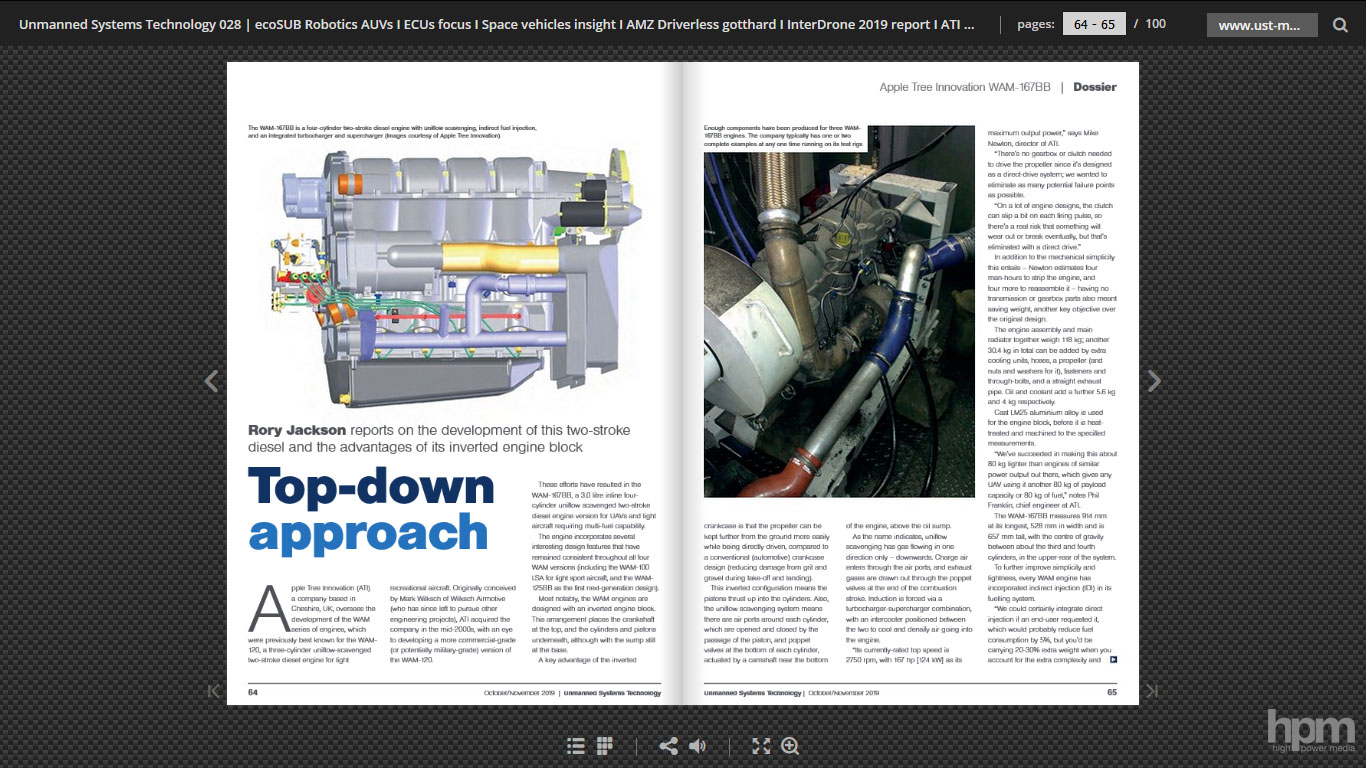Click the small continue arrow ending page 65 text
The height and width of the screenshot is (768, 1366).
1113,660
